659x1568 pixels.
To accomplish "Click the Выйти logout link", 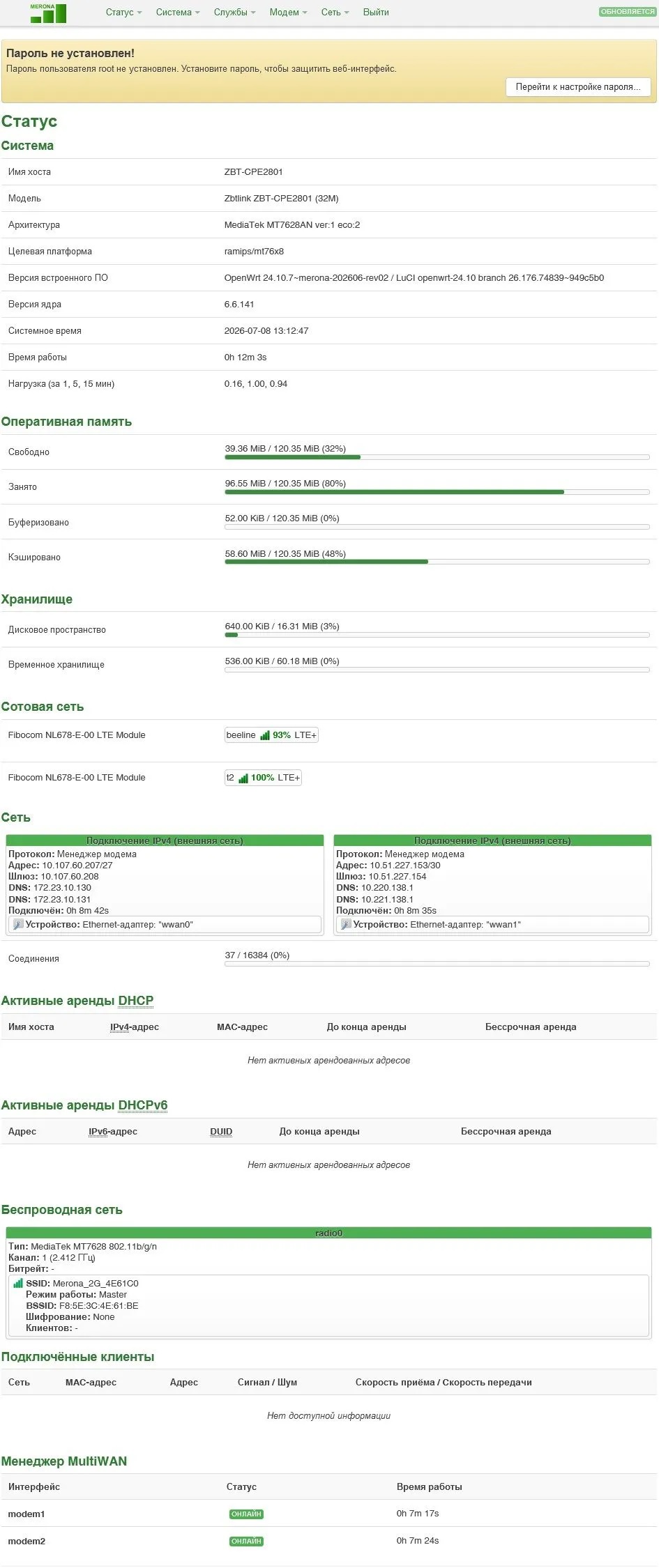I will point(376,13).
